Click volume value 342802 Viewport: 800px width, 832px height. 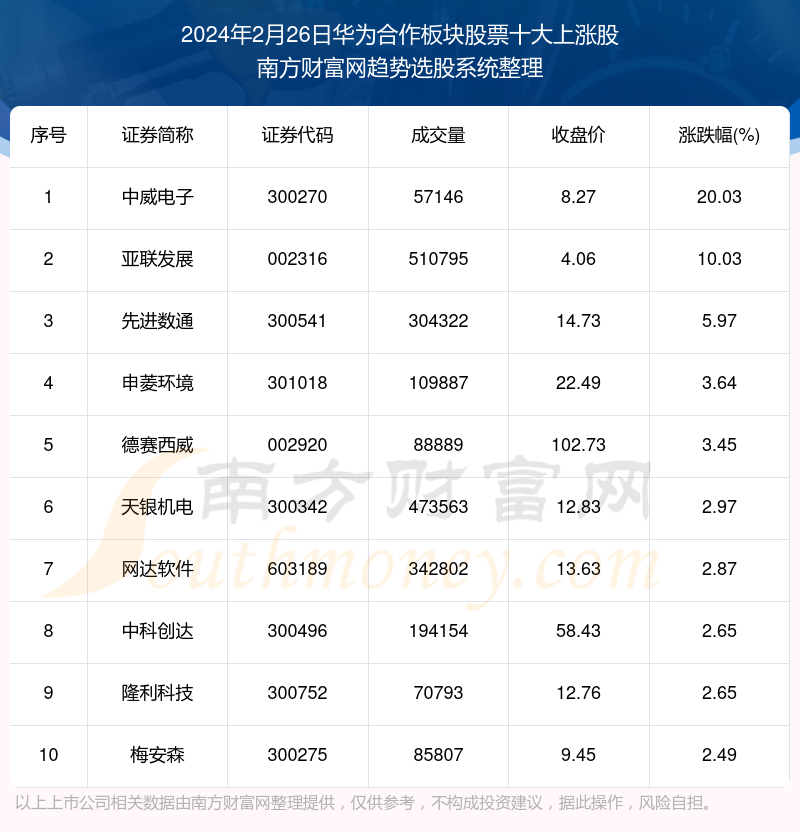pos(438,569)
